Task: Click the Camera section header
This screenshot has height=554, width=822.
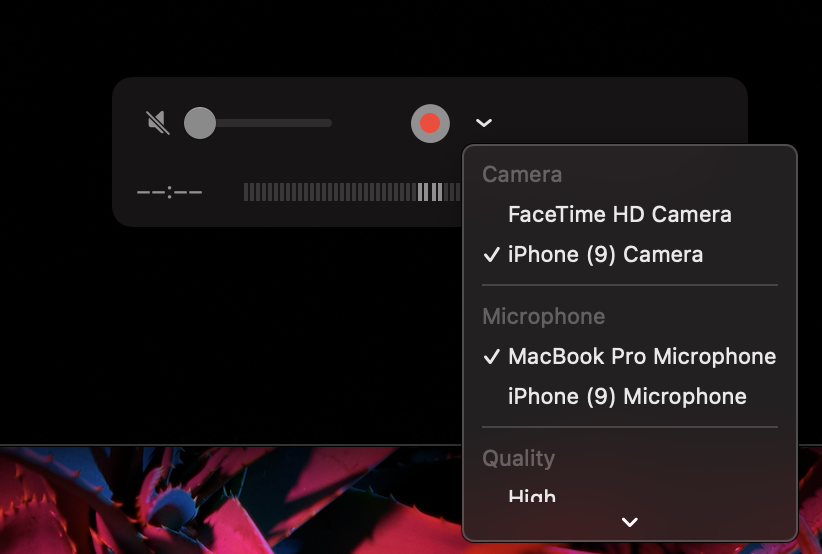Action: [x=522, y=175]
